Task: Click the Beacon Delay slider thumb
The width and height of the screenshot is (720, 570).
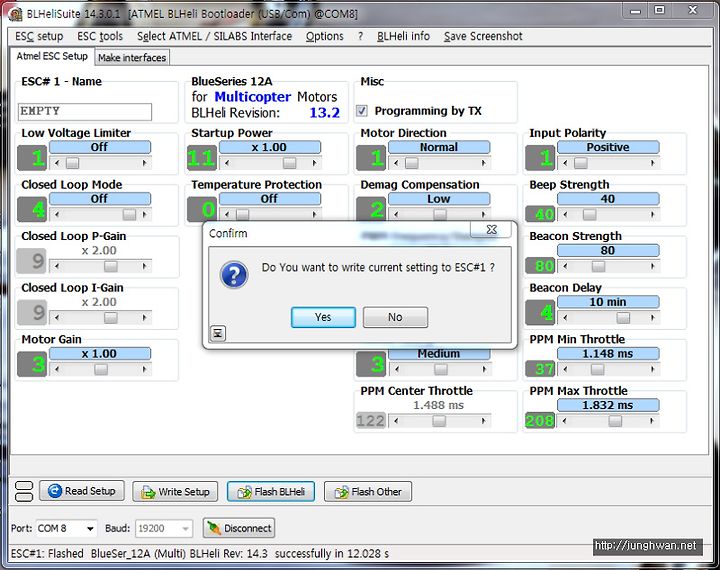Action: coord(623,317)
